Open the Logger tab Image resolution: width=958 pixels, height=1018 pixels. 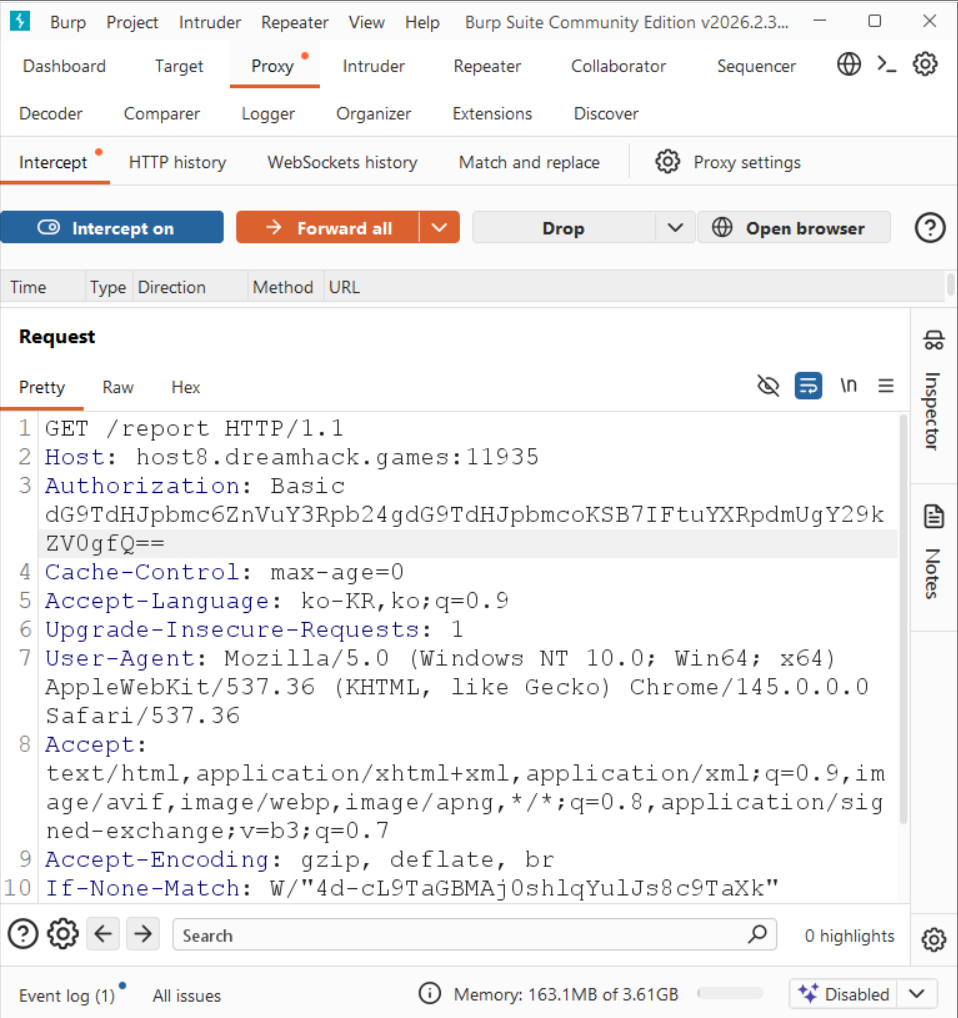coord(268,114)
